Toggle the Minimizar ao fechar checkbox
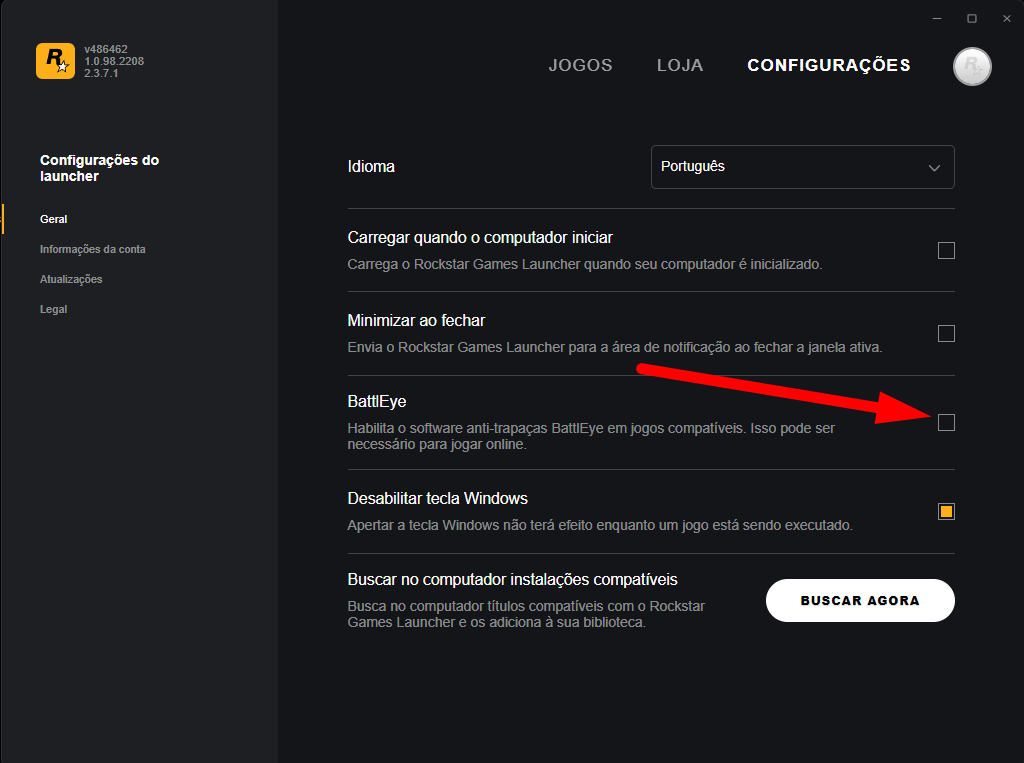Screen dimensions: 1024x763 click(x=946, y=333)
